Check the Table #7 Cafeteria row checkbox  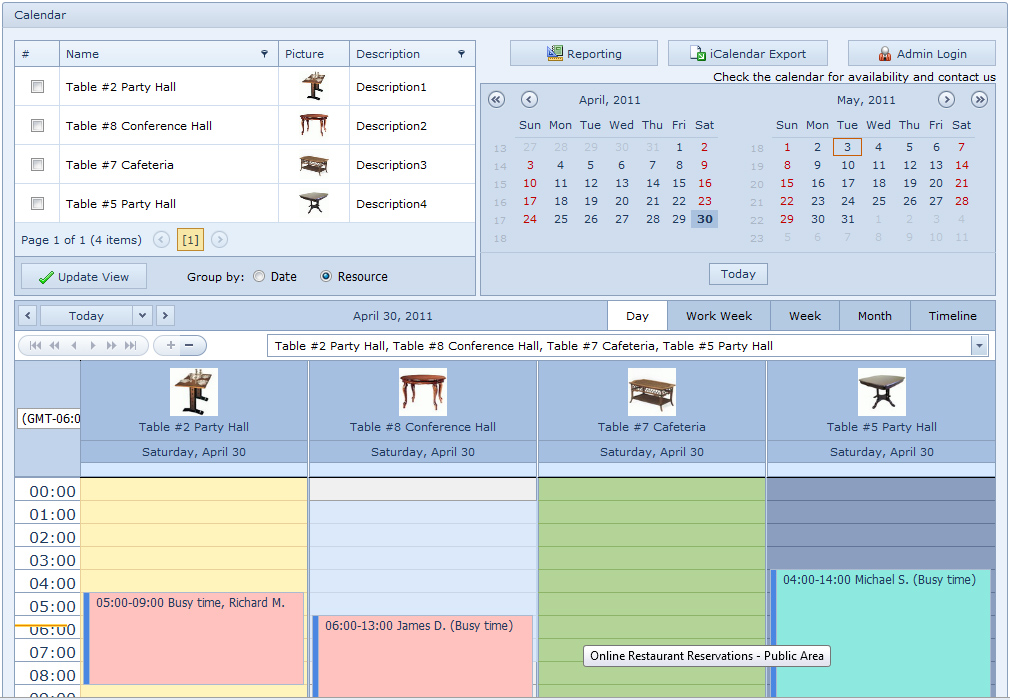pos(36,163)
